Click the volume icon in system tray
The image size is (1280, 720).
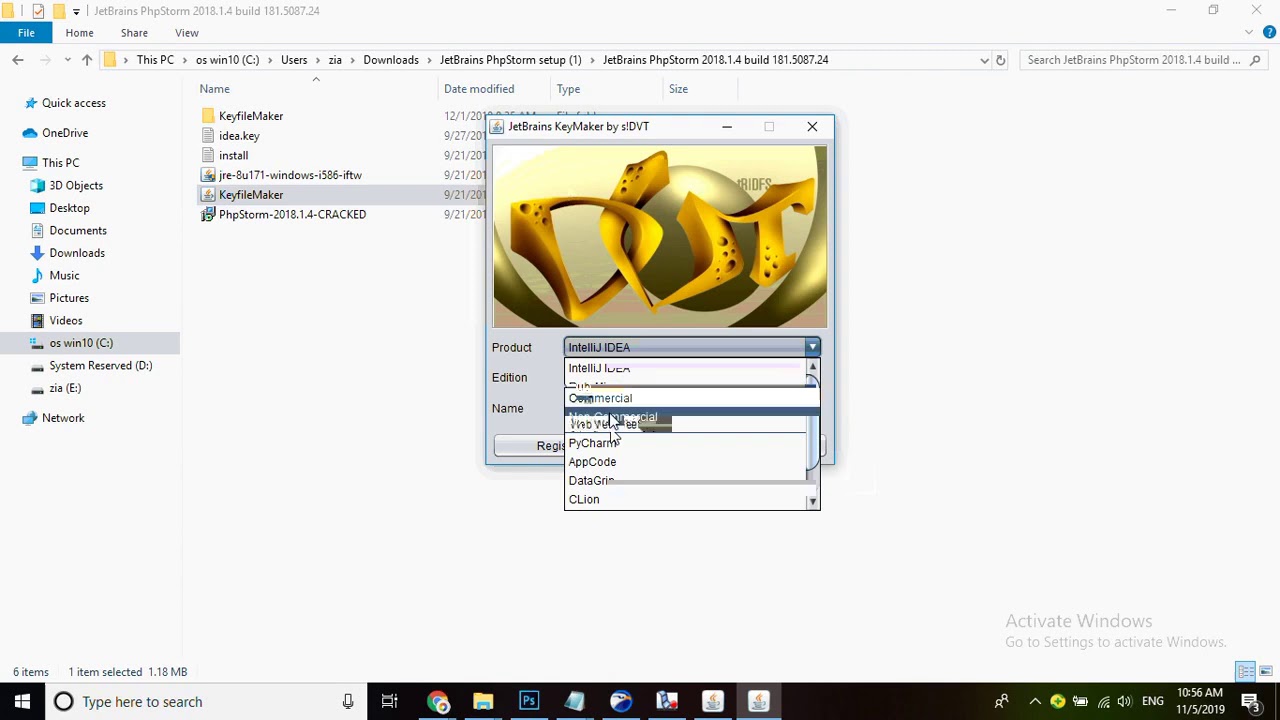1125,702
